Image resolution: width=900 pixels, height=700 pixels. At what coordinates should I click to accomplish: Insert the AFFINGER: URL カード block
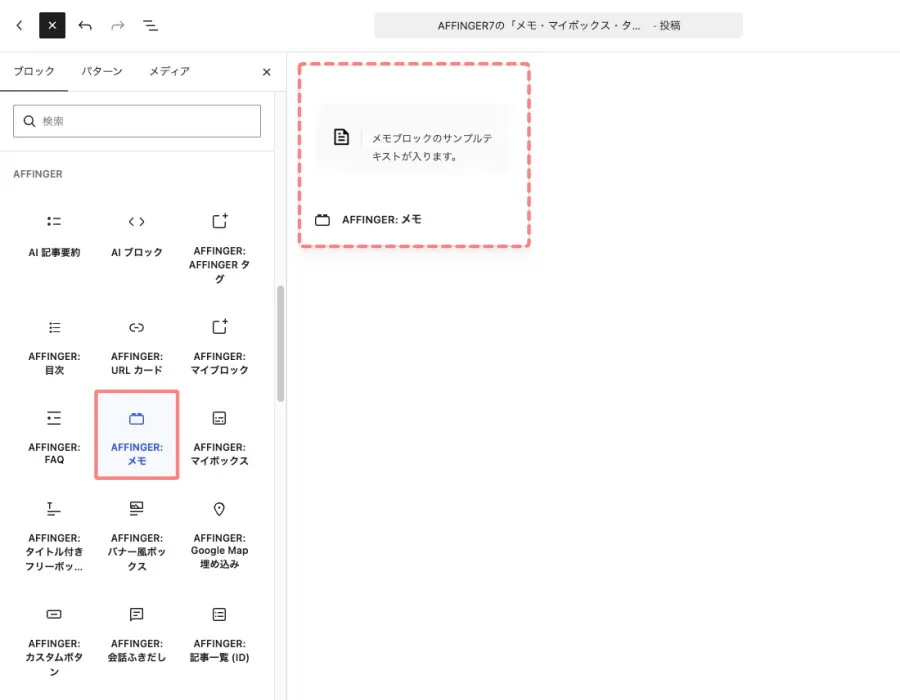pos(137,347)
